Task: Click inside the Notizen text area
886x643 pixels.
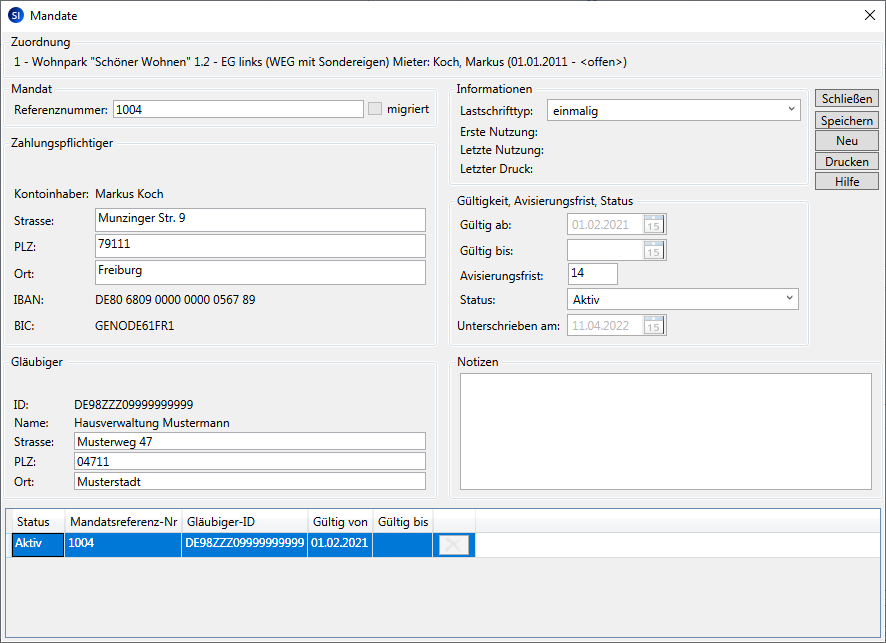Action: point(665,431)
